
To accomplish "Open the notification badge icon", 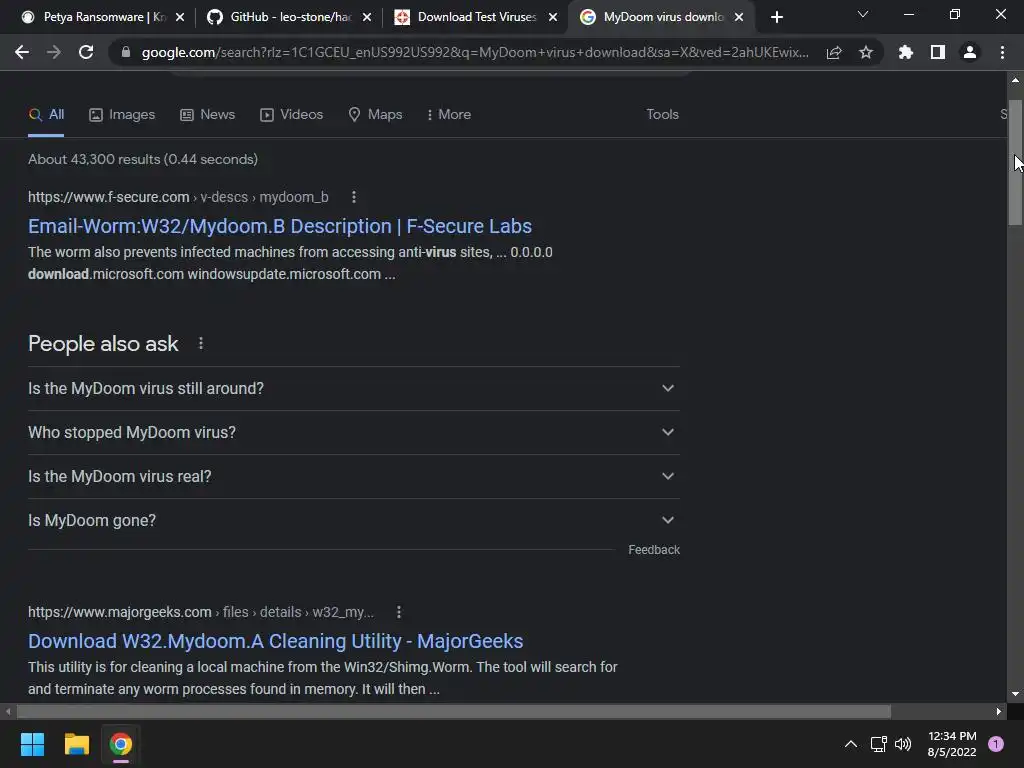I will tap(996, 744).
